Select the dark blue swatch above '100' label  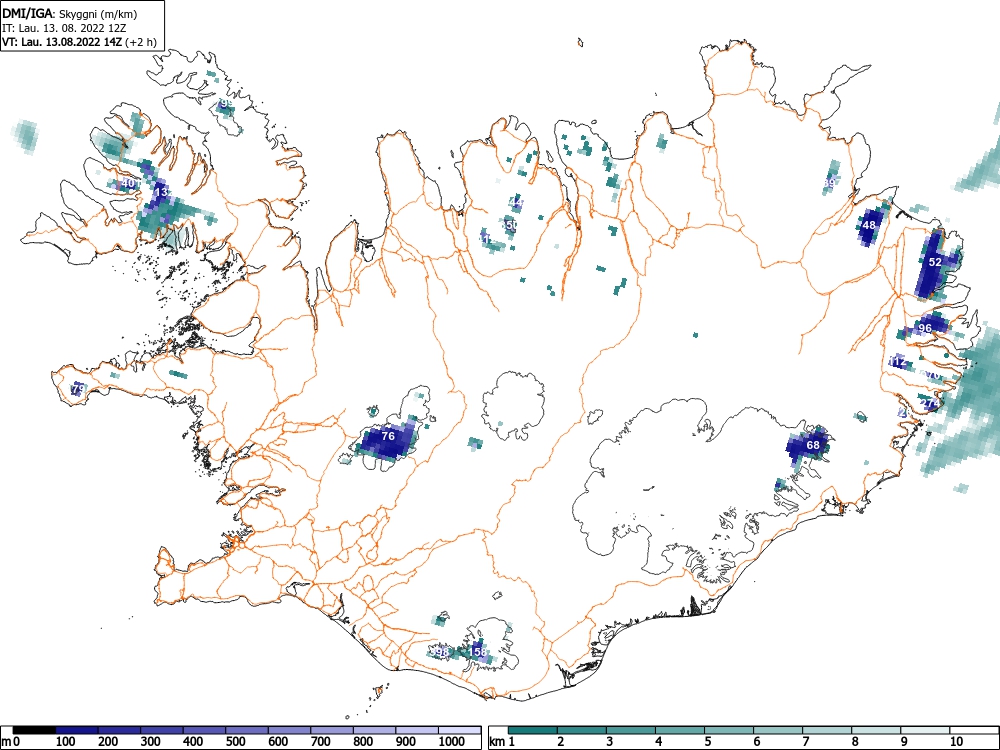click(x=77, y=730)
